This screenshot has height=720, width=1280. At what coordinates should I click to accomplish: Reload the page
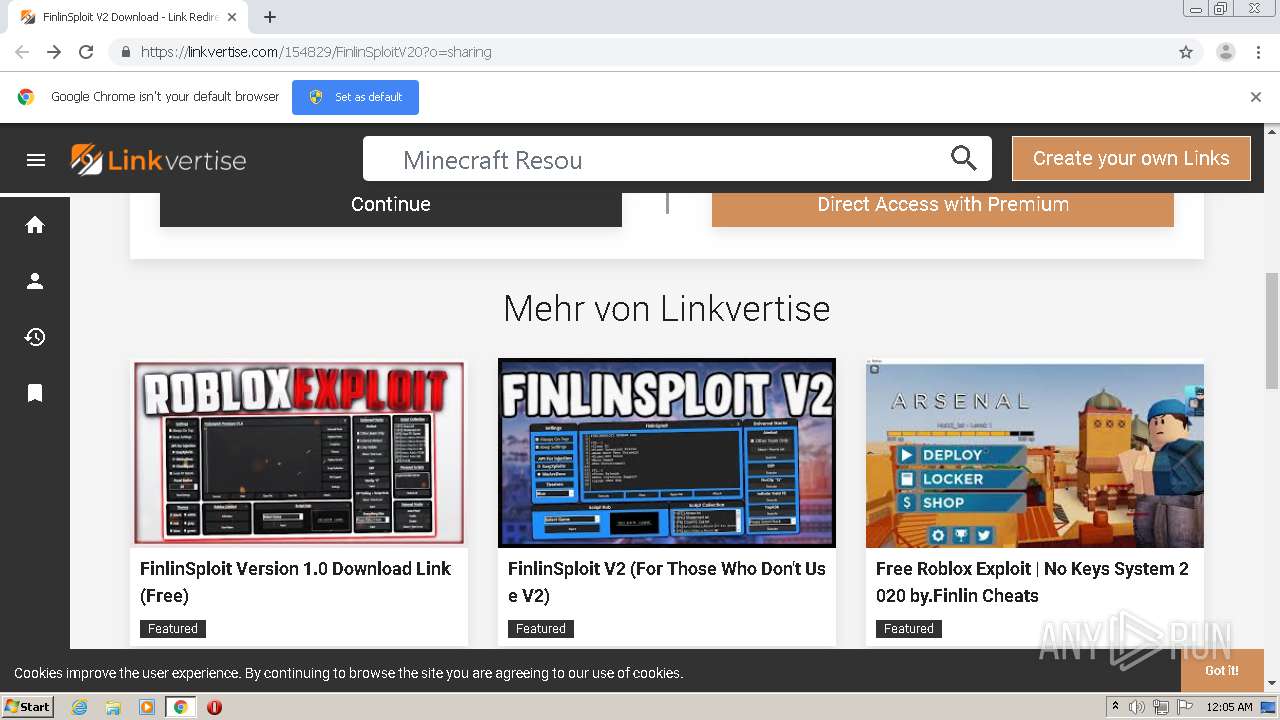coord(86,52)
